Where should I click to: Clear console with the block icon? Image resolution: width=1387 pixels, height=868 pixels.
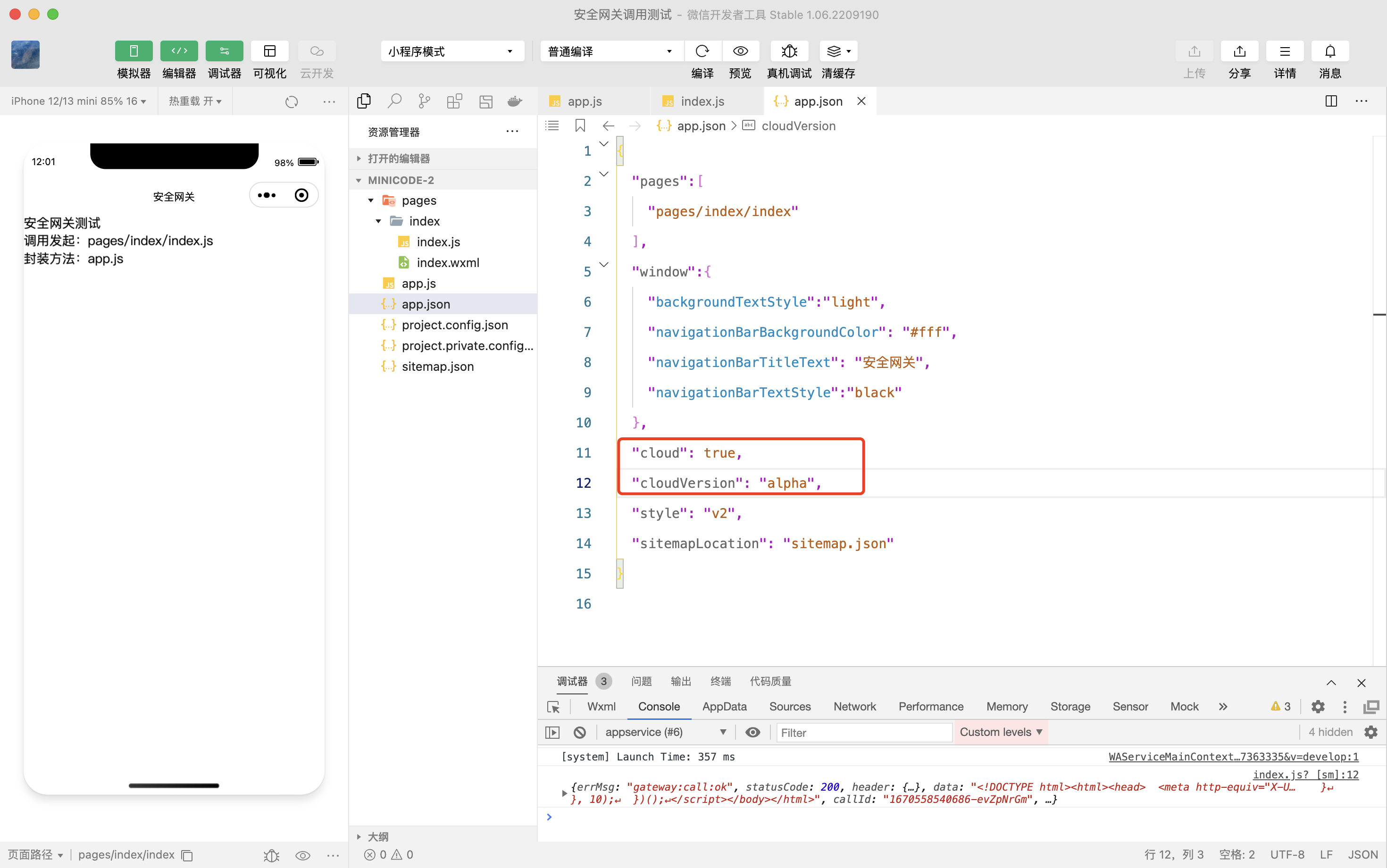click(x=580, y=732)
